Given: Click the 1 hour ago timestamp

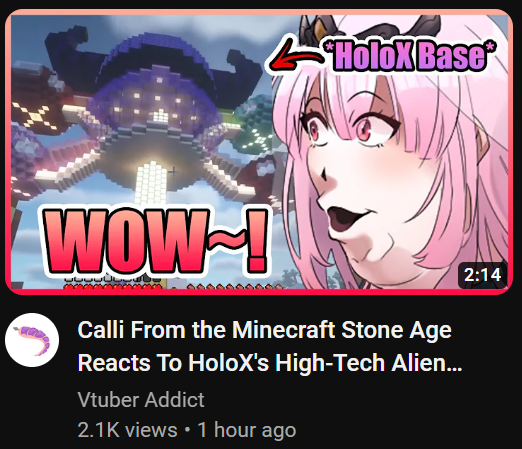Looking at the screenshot, I should (247, 430).
